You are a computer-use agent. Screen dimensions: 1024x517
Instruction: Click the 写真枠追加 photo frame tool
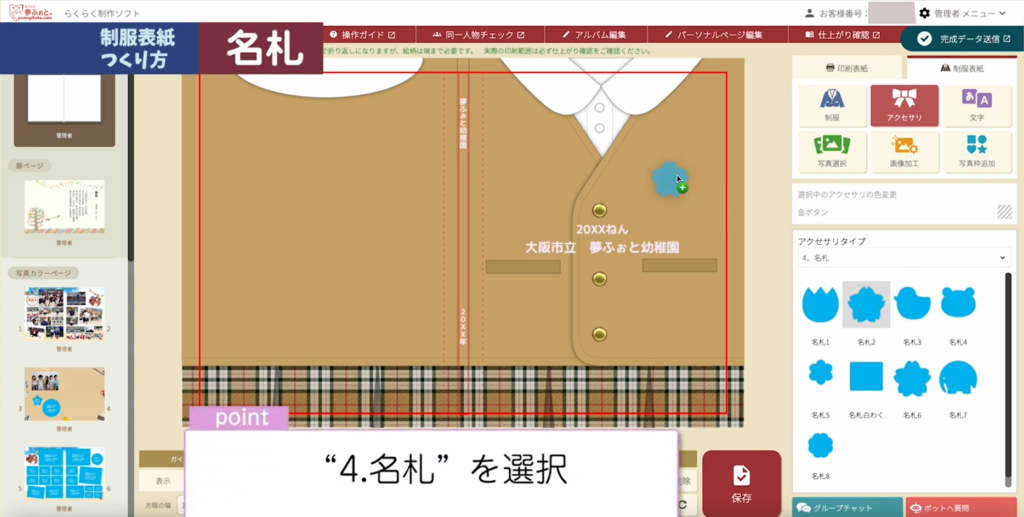point(976,151)
